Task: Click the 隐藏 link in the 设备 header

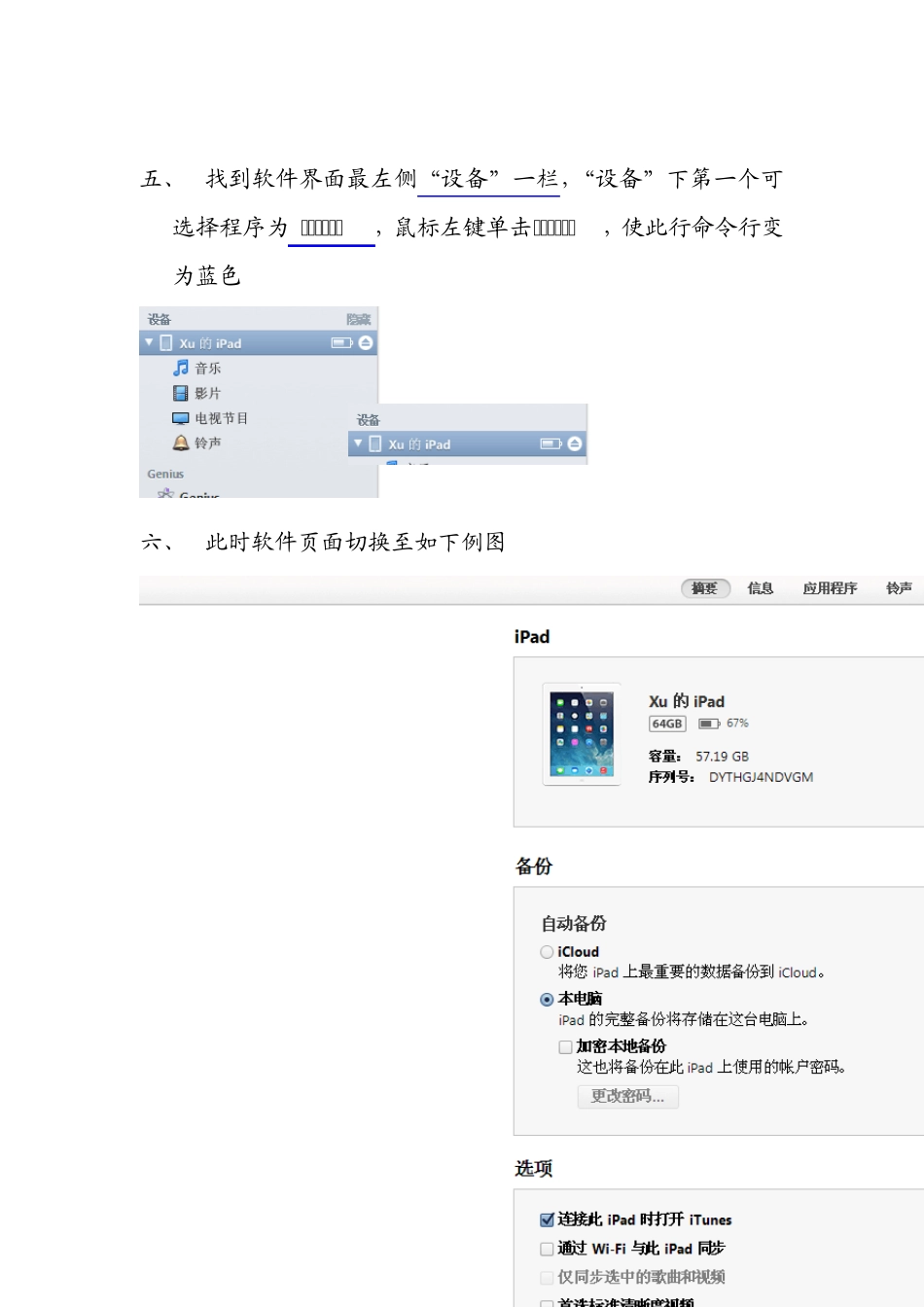Action: coord(359,319)
